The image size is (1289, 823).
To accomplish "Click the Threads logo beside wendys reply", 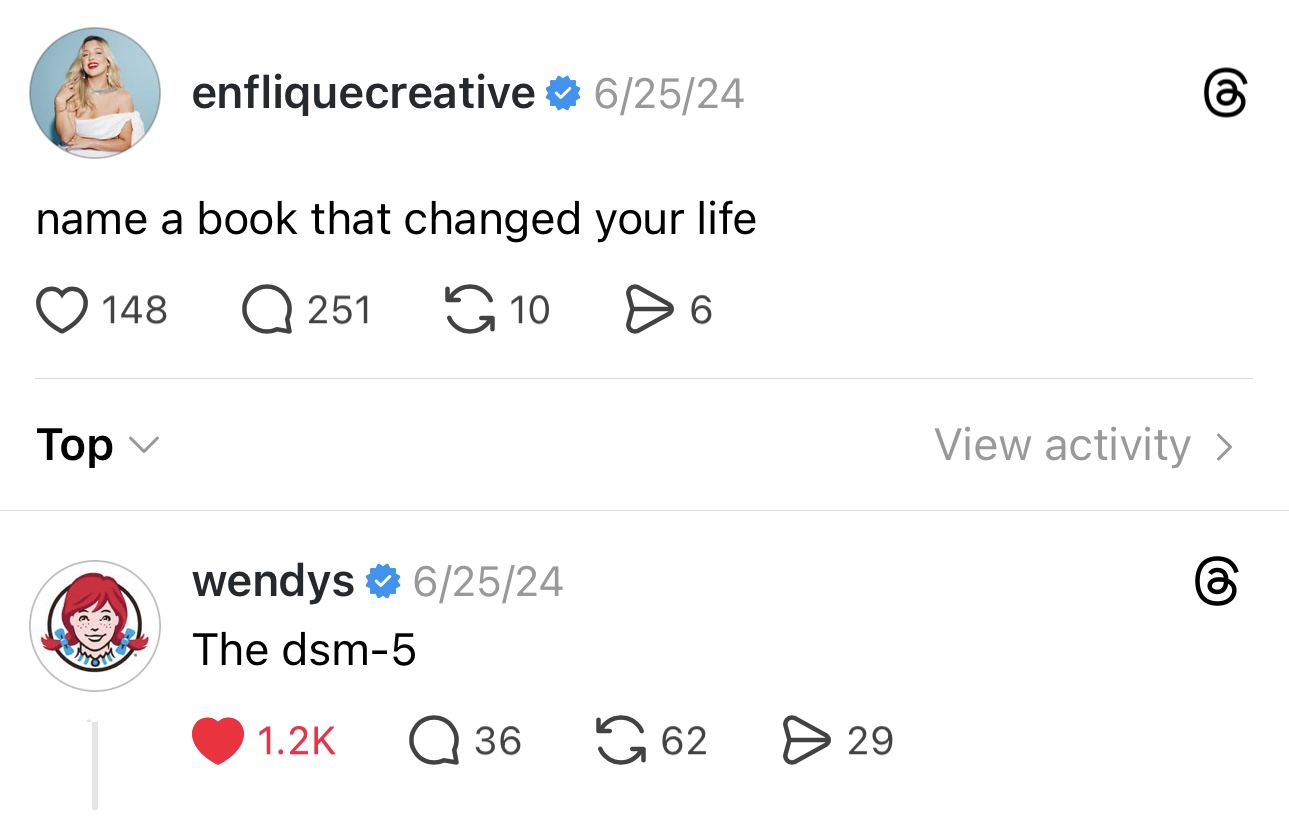I will 1217,582.
